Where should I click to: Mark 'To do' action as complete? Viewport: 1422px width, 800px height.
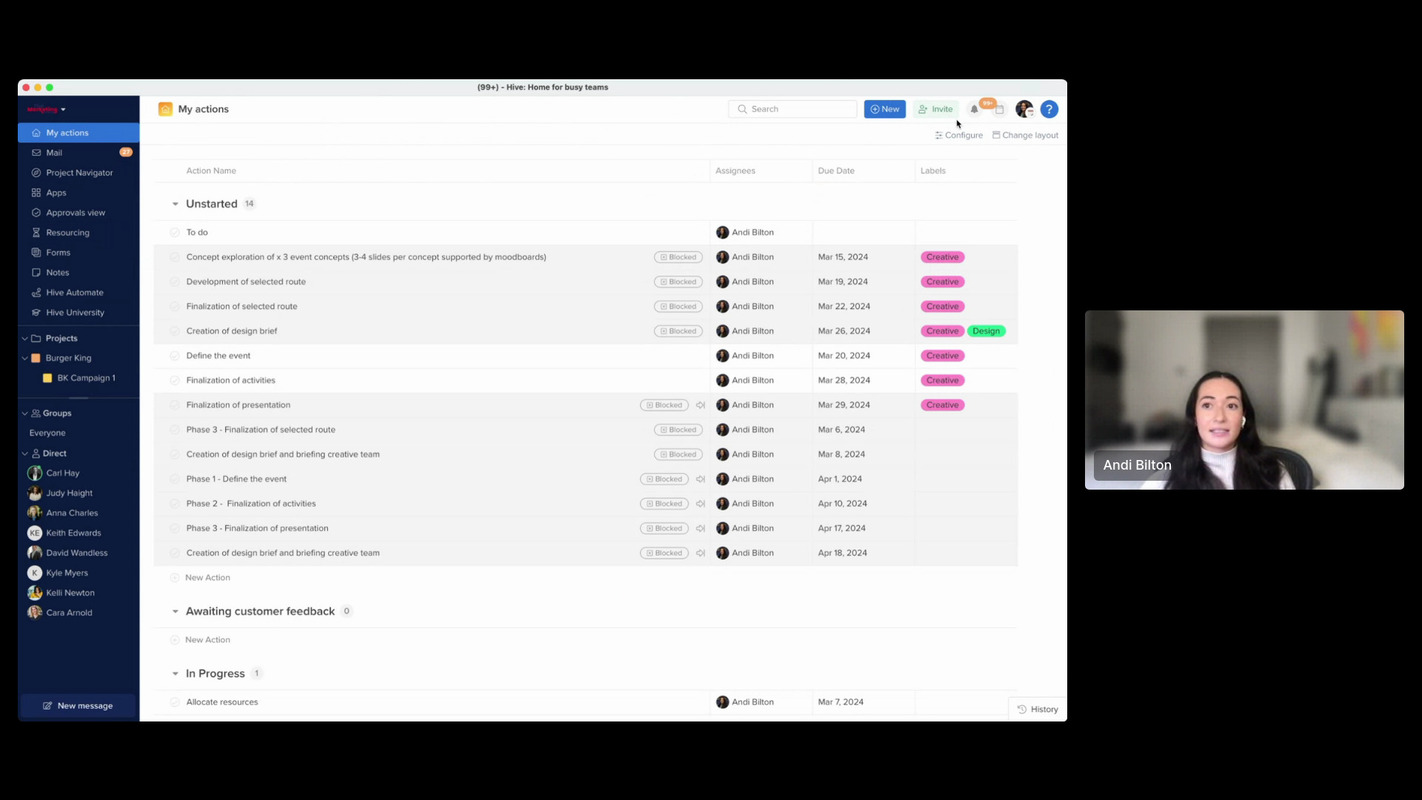pyautogui.click(x=175, y=231)
